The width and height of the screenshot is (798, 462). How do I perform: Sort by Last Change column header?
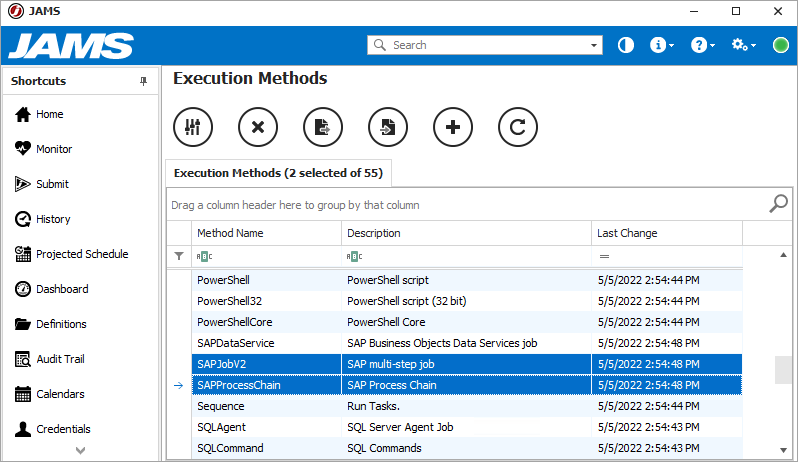coord(667,233)
